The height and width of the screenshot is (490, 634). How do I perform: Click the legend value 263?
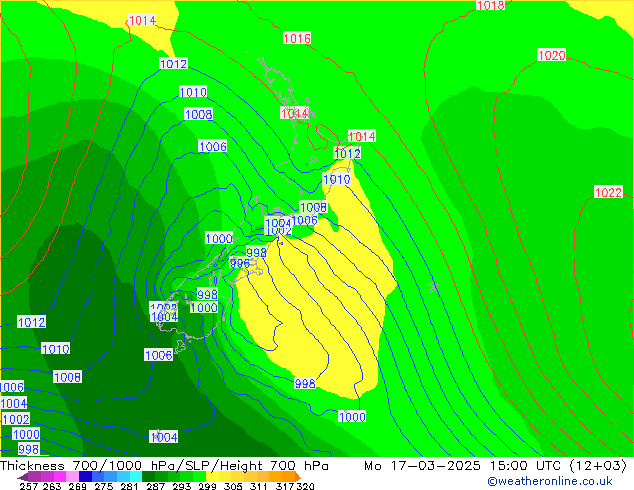point(52,486)
